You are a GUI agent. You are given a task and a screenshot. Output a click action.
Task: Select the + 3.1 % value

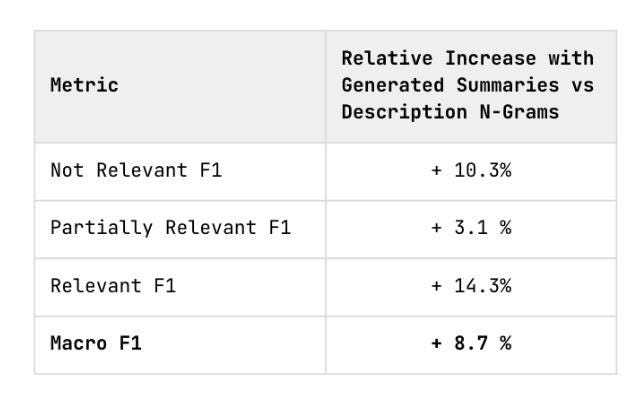[471, 228]
